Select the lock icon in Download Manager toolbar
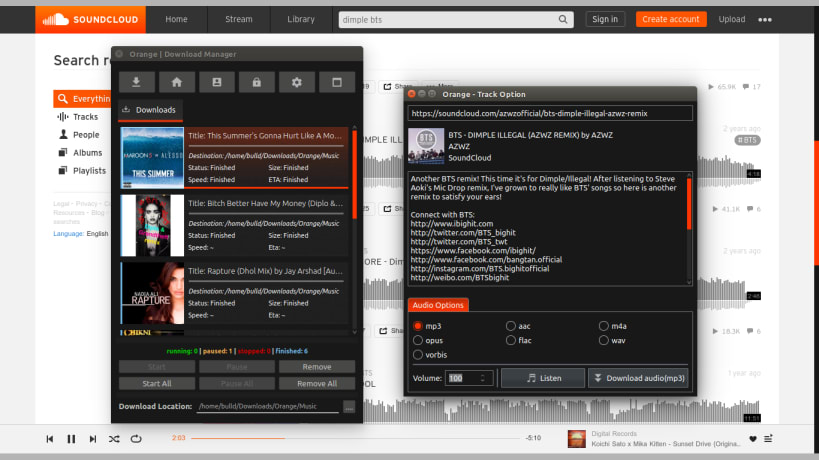This screenshot has height=460, width=819. [256, 82]
